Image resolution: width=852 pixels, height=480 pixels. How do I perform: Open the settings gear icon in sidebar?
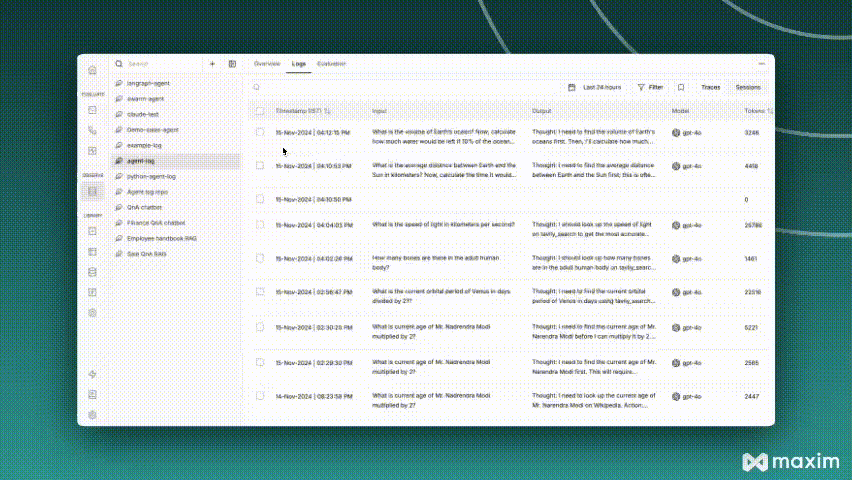[92, 415]
